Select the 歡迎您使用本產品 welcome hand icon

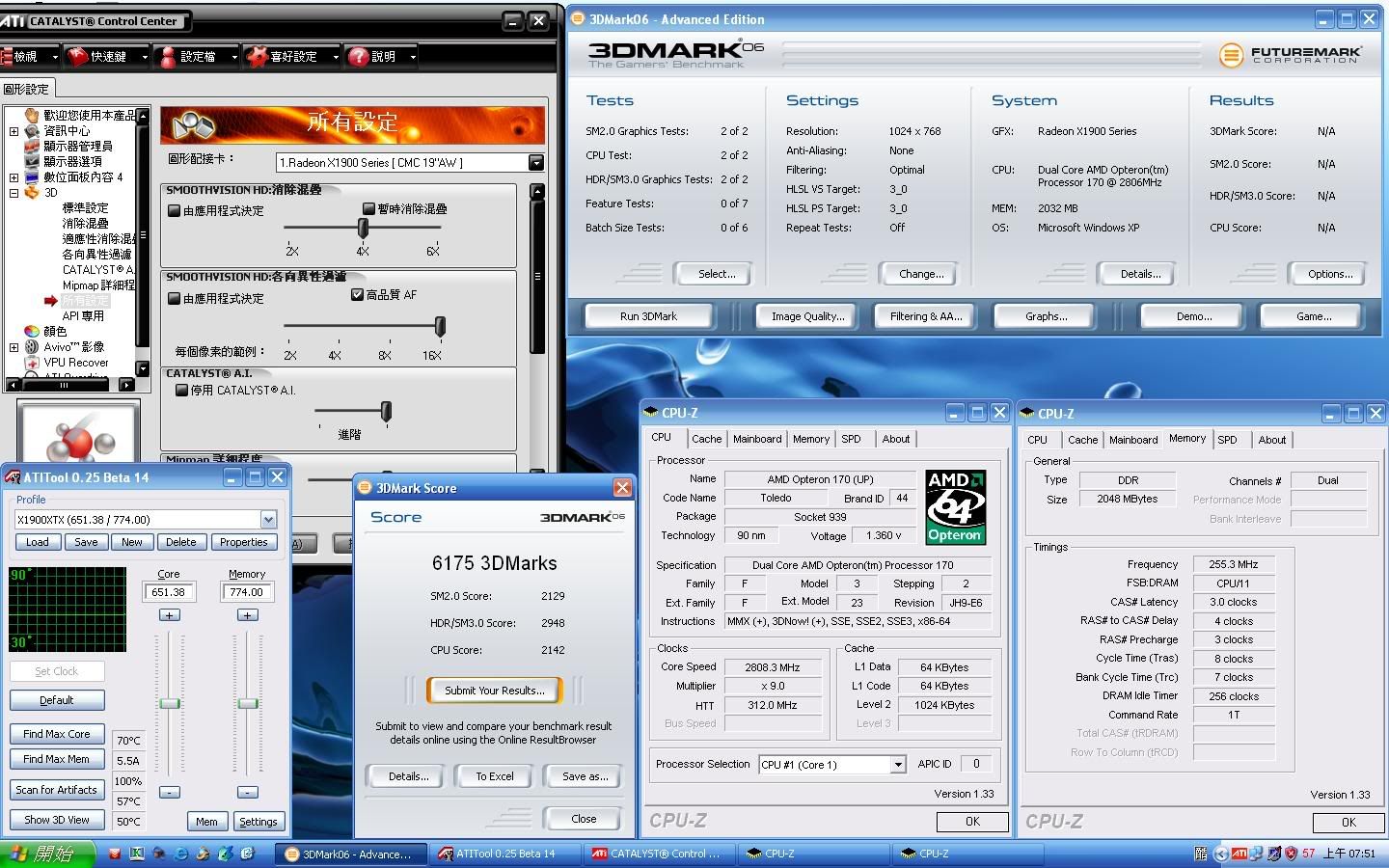32,115
